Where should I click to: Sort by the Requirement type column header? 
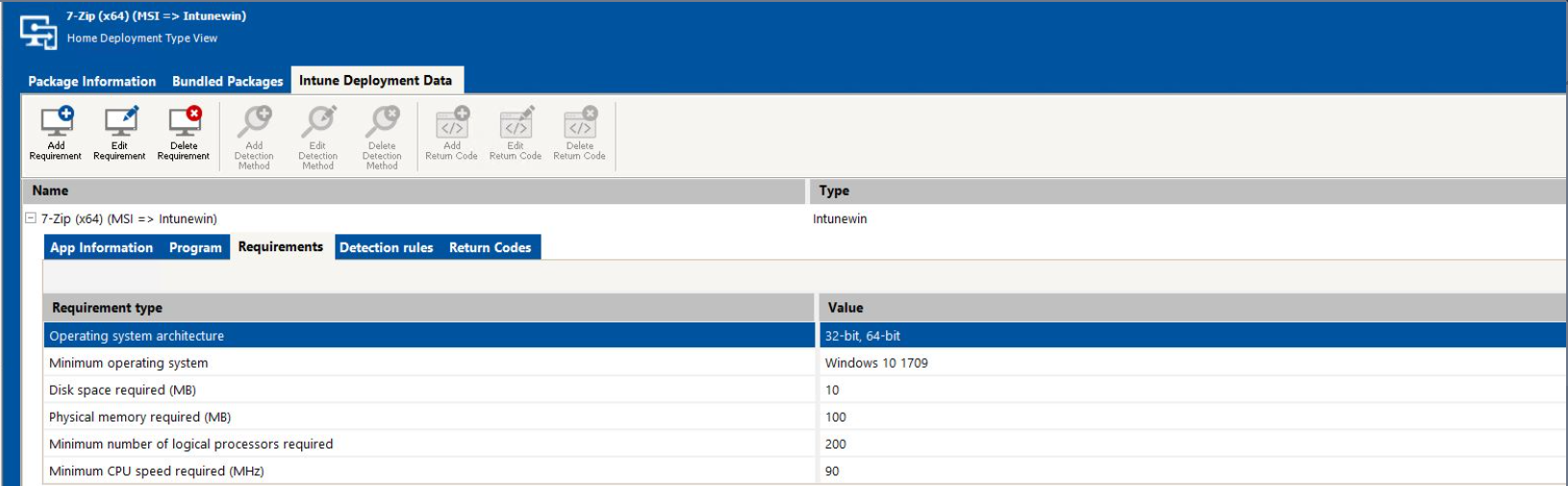pyautogui.click(x=107, y=308)
